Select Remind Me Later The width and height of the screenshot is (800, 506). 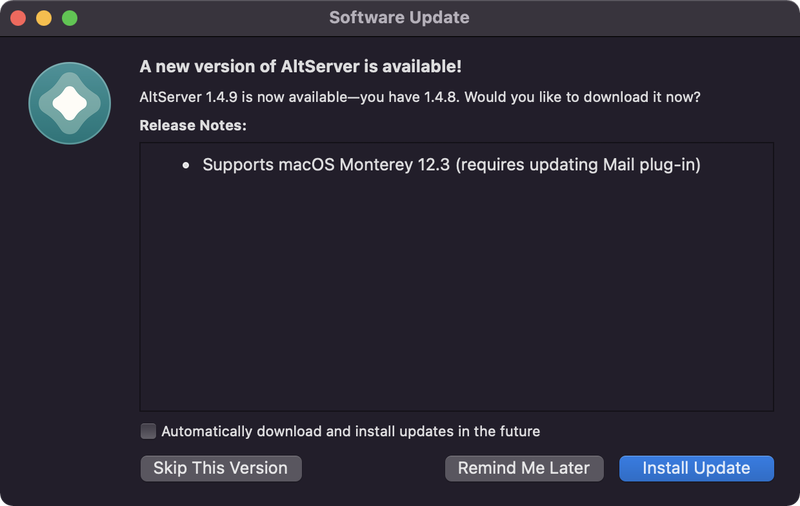pyautogui.click(x=524, y=468)
